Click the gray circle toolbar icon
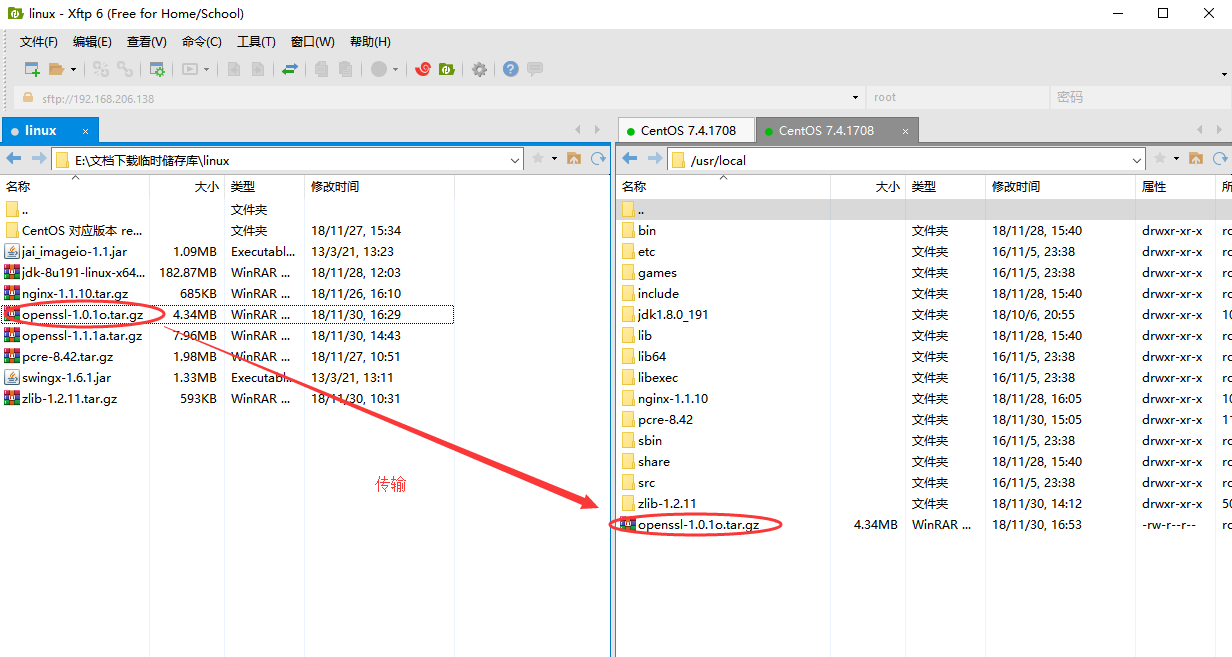Viewport: 1232px width, 657px height. click(379, 69)
